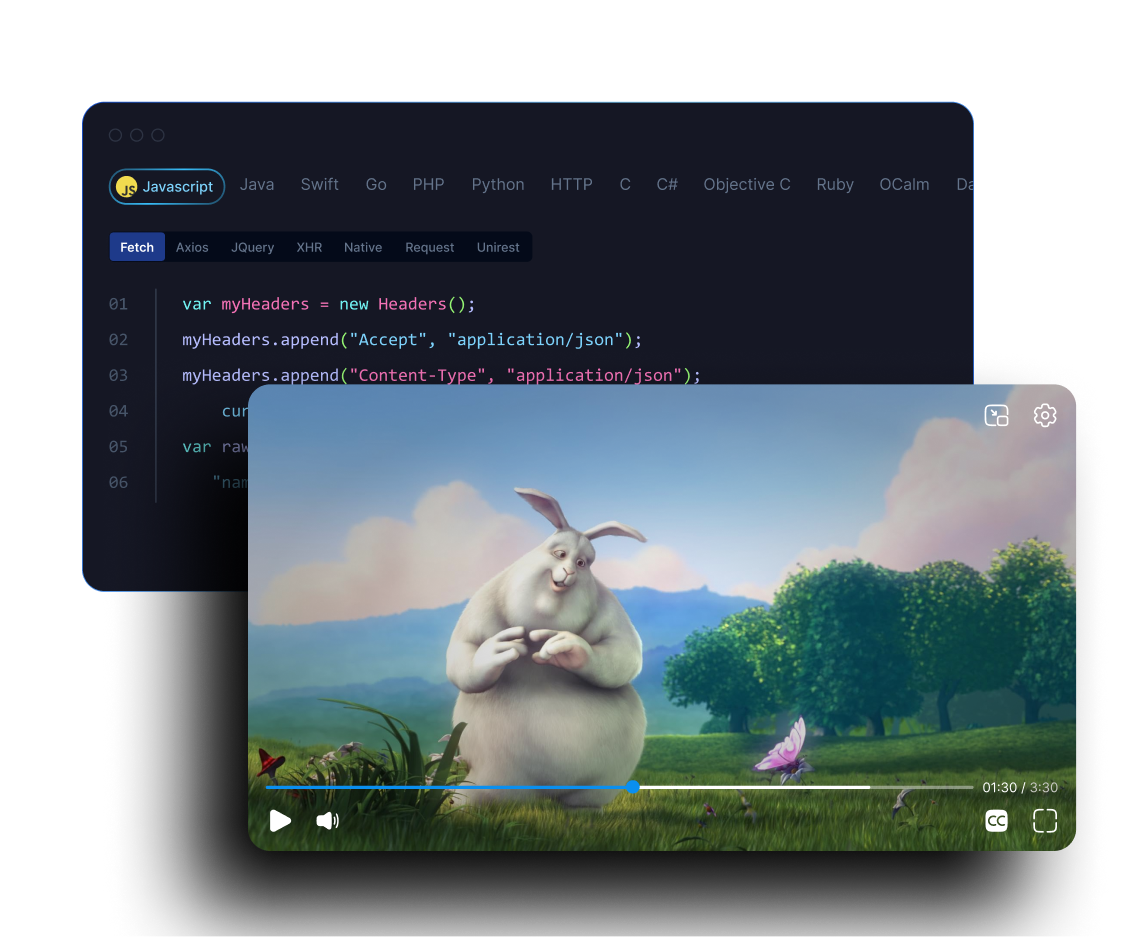Click code line 02 appending Accept header
This screenshot has width=1136, height=937.
(x=412, y=340)
